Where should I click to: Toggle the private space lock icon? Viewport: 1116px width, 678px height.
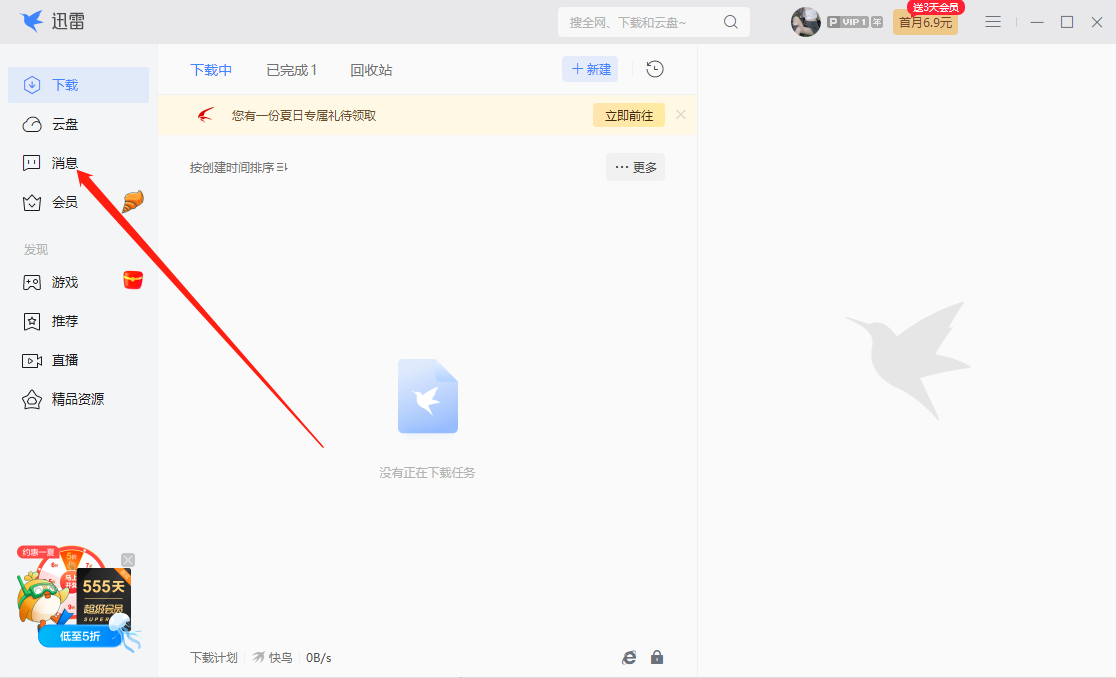(x=657, y=657)
